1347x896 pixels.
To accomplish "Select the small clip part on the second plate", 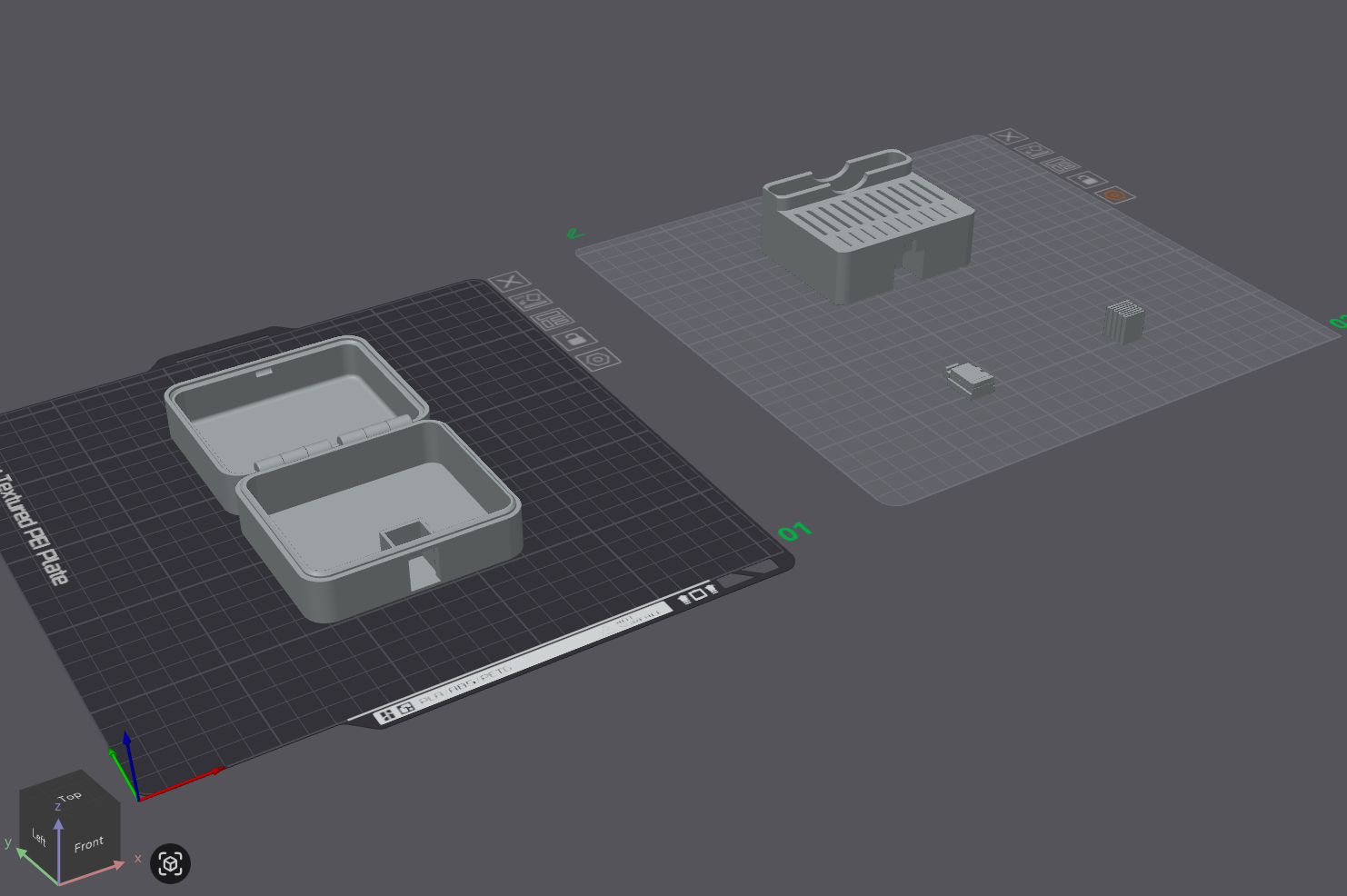I will coord(970,379).
